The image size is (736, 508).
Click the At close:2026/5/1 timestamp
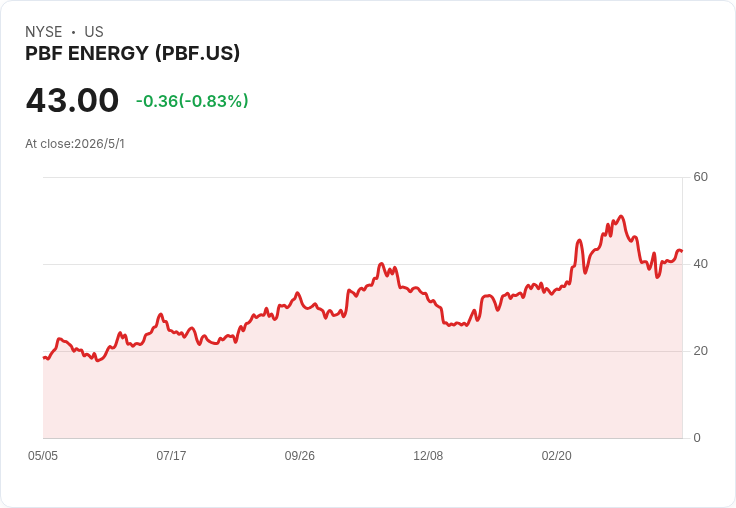coord(75,144)
